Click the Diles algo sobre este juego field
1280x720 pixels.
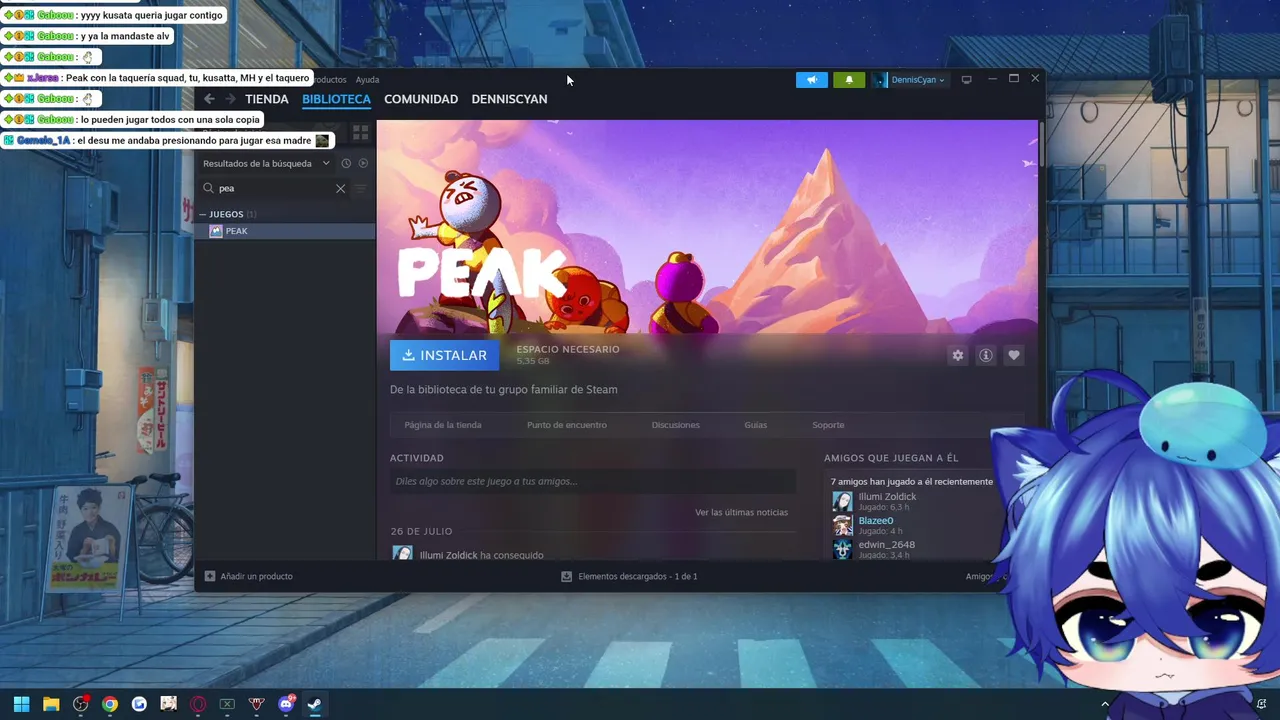pyautogui.click(x=593, y=481)
